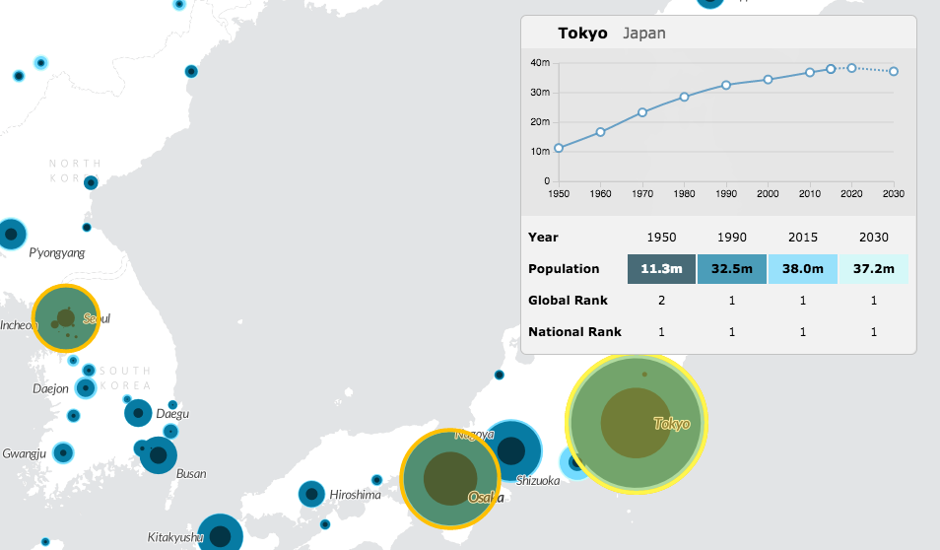
Task: Select the Osaka city bubble
Action: coord(450,479)
